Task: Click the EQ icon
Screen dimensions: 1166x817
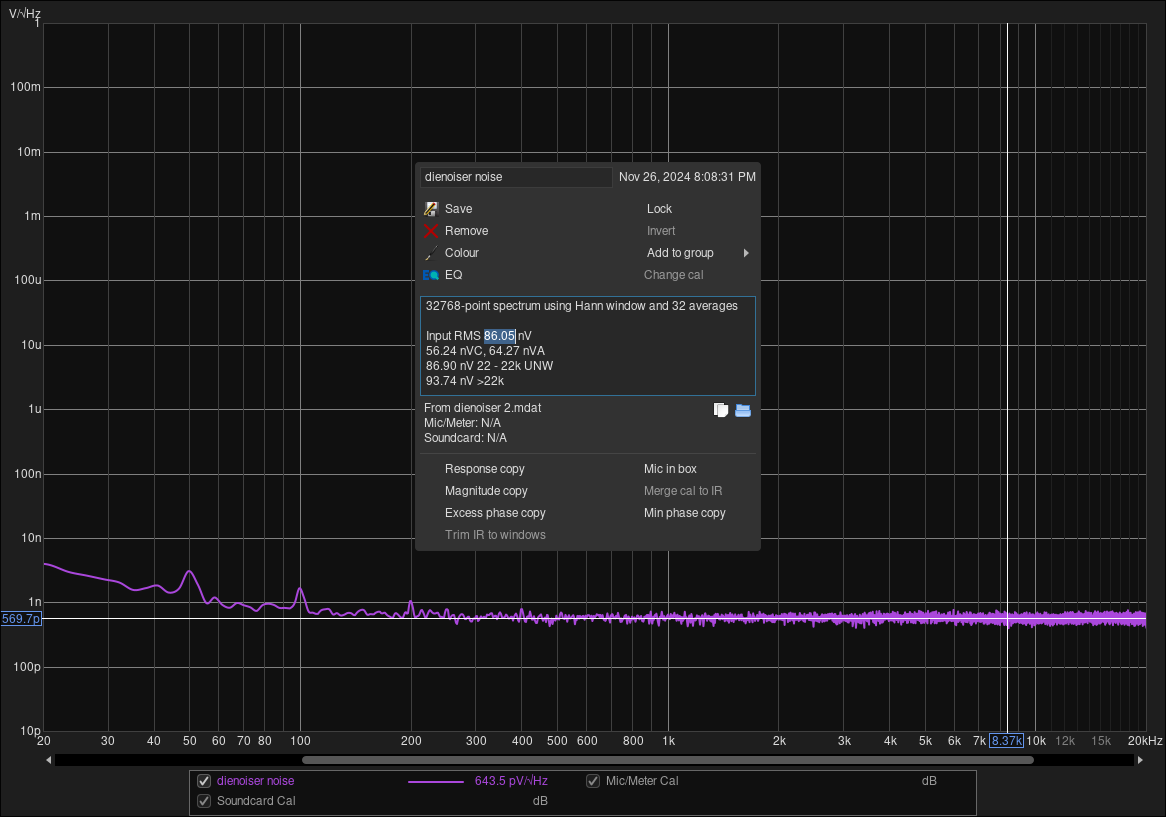Action: [431, 275]
